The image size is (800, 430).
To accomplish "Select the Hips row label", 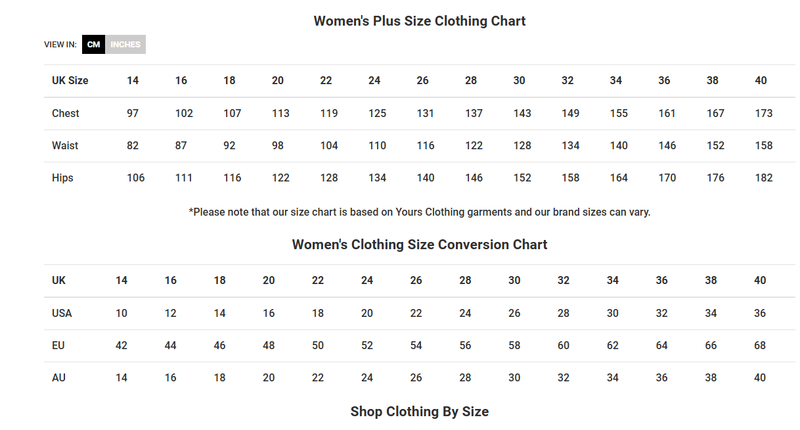I will coord(62,178).
